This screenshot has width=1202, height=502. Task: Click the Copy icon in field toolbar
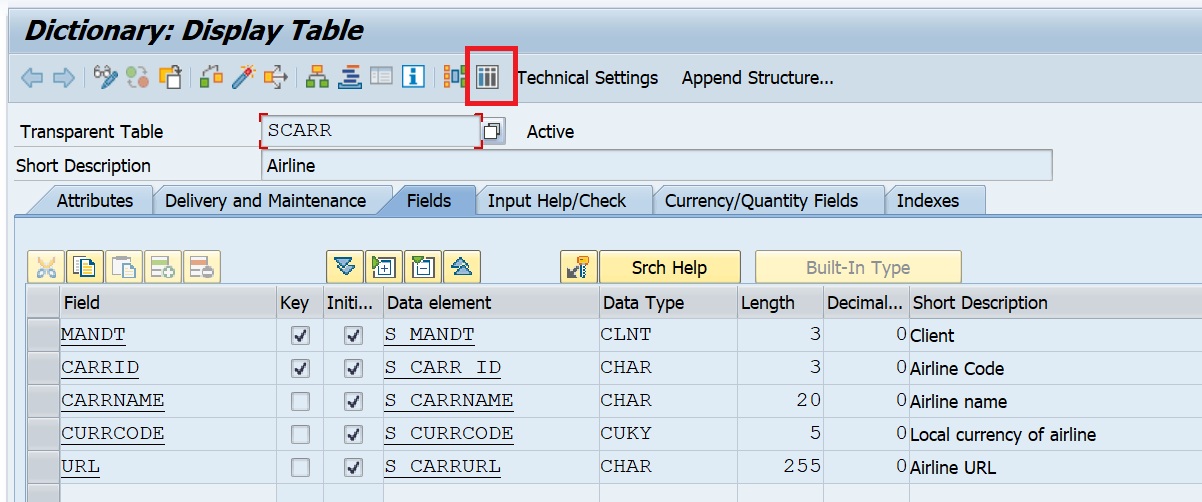pyautogui.click(x=85, y=267)
